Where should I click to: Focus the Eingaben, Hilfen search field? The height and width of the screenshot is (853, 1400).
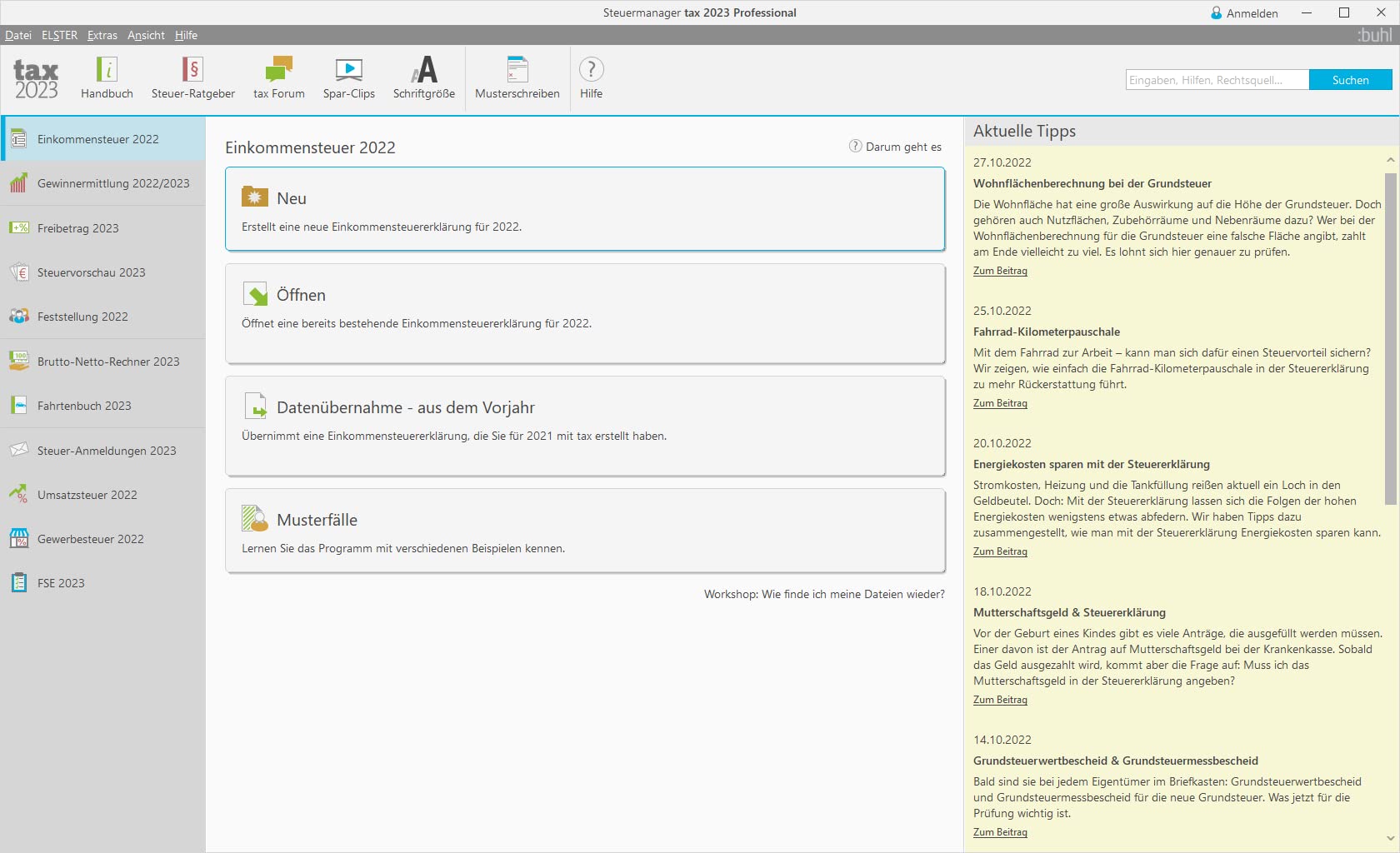1217,80
